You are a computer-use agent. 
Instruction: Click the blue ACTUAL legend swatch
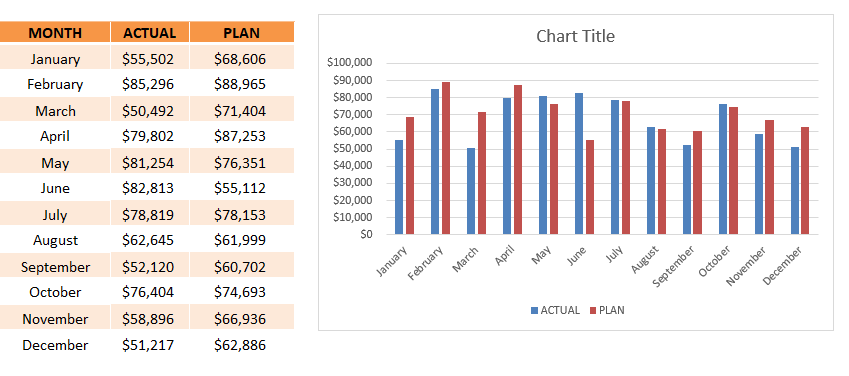pos(534,310)
